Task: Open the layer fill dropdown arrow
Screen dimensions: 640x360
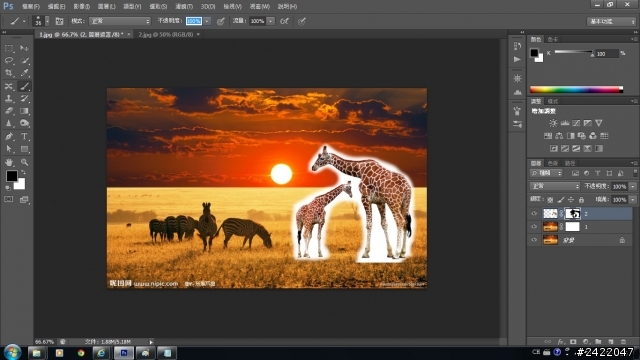Action: click(632, 200)
